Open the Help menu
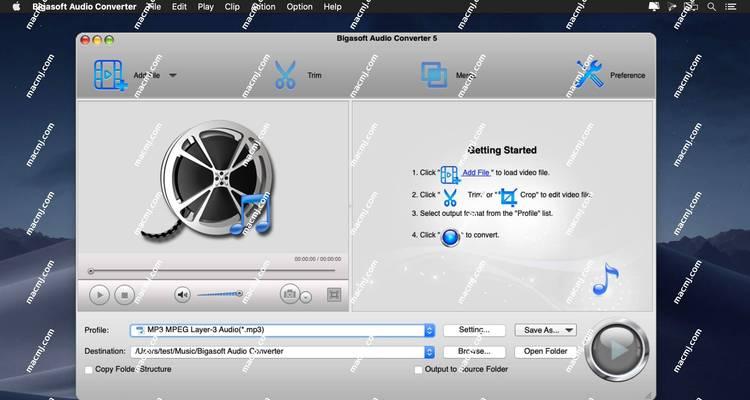 [332, 7]
